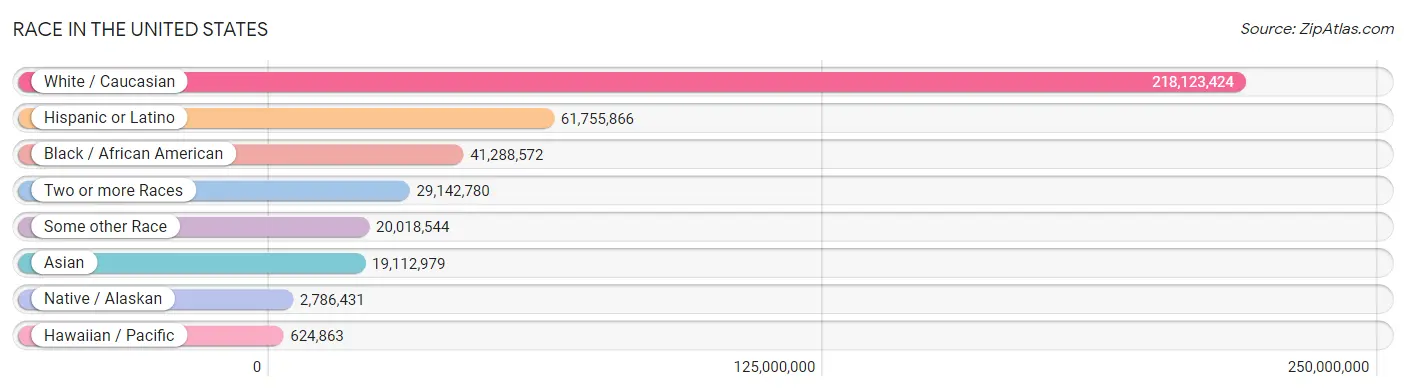Open the Source: ZipAtlas.com link
This screenshot has height=391, width=1406.
click(x=1317, y=29)
